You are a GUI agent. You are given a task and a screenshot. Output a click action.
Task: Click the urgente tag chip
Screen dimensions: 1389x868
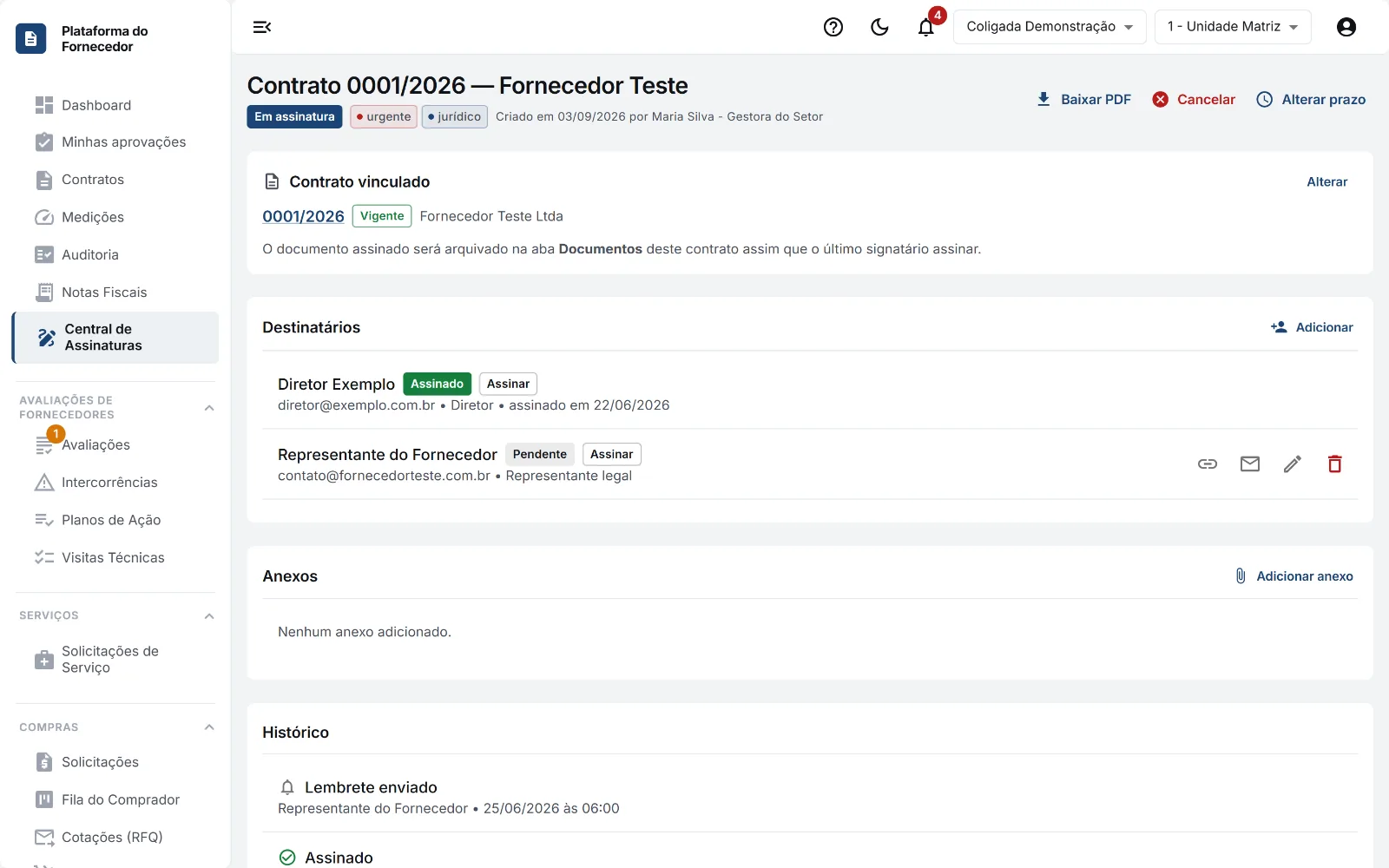click(x=384, y=117)
